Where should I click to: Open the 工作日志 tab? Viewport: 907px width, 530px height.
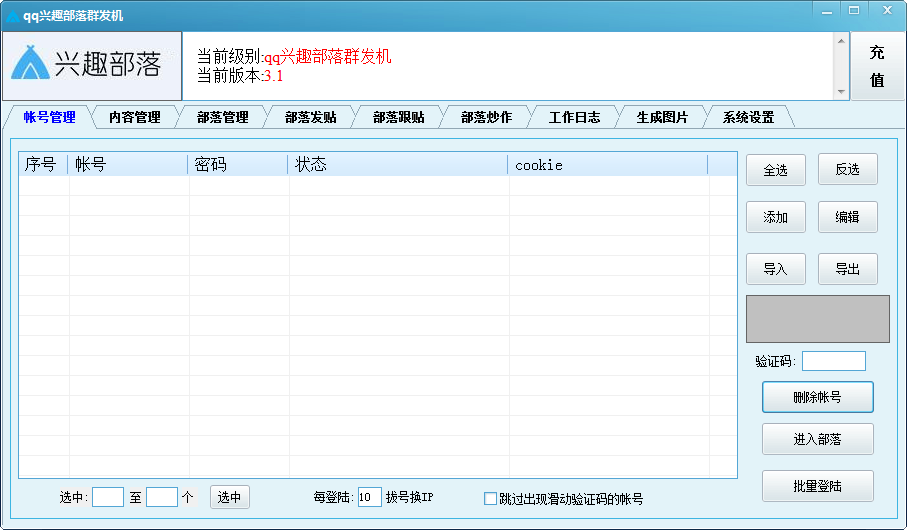574,117
